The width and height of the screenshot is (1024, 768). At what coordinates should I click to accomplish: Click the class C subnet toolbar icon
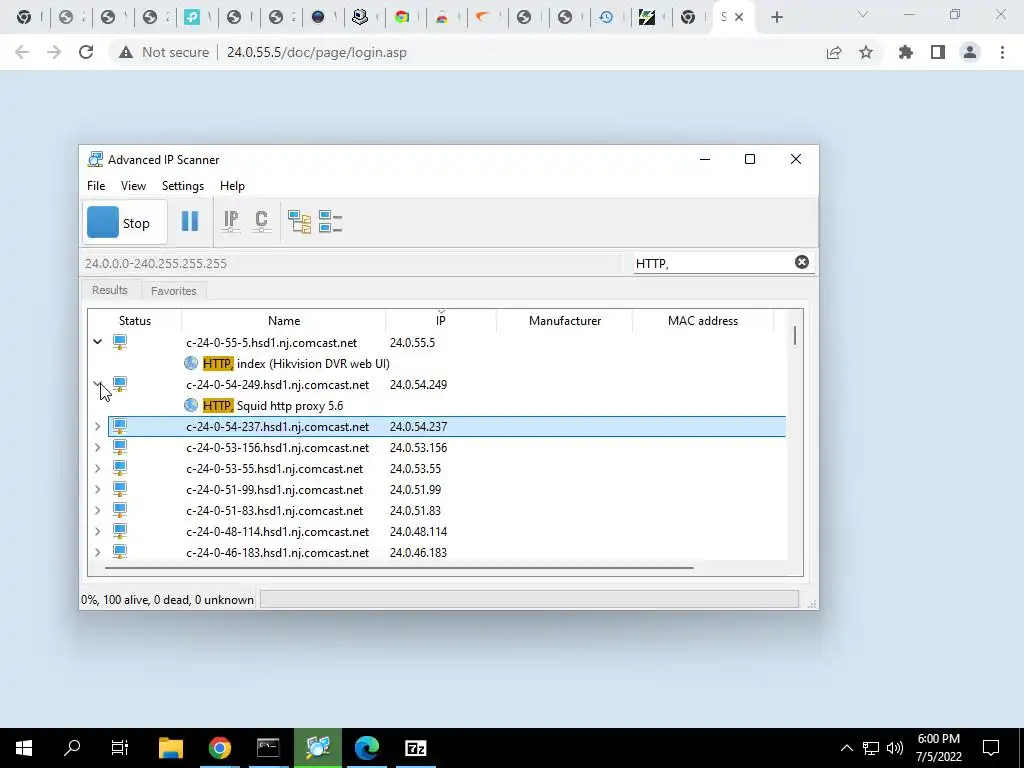point(261,222)
